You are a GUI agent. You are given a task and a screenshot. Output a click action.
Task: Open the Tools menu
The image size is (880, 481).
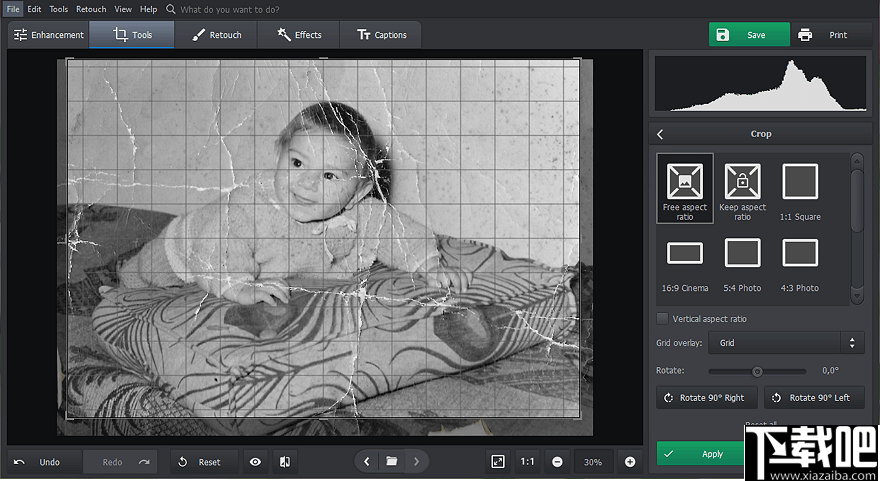pyautogui.click(x=58, y=10)
